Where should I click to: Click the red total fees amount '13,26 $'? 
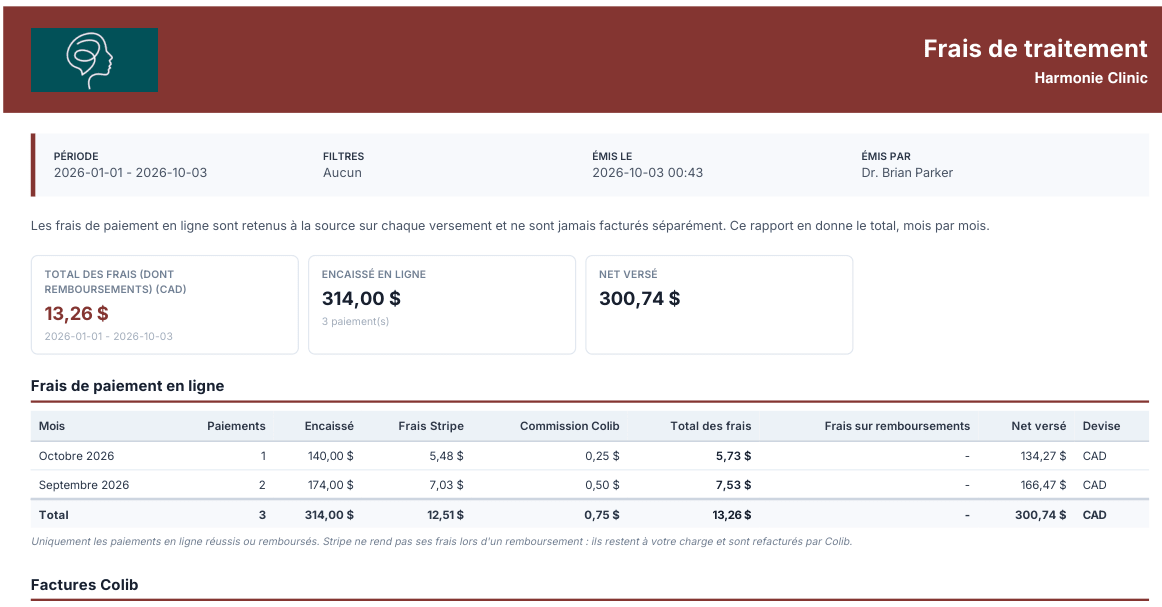[x=76, y=314]
